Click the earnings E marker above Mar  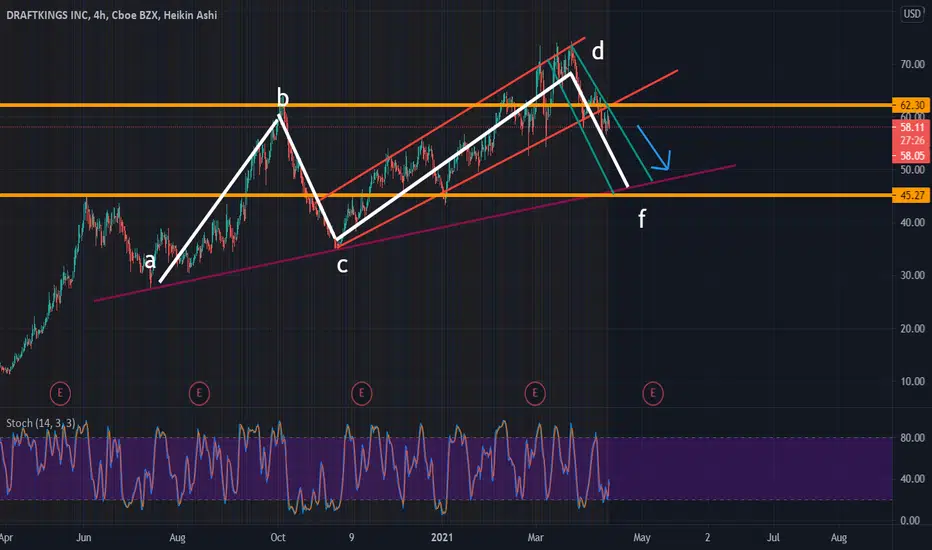tap(535, 393)
